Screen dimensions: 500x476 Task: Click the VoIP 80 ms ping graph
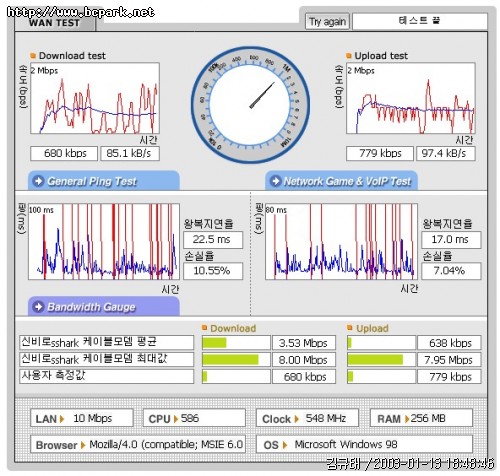click(x=341, y=242)
